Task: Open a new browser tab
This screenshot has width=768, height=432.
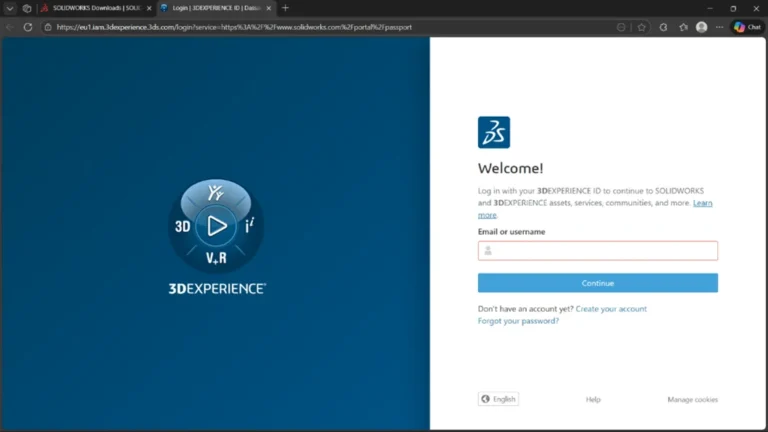Action: coord(286,8)
